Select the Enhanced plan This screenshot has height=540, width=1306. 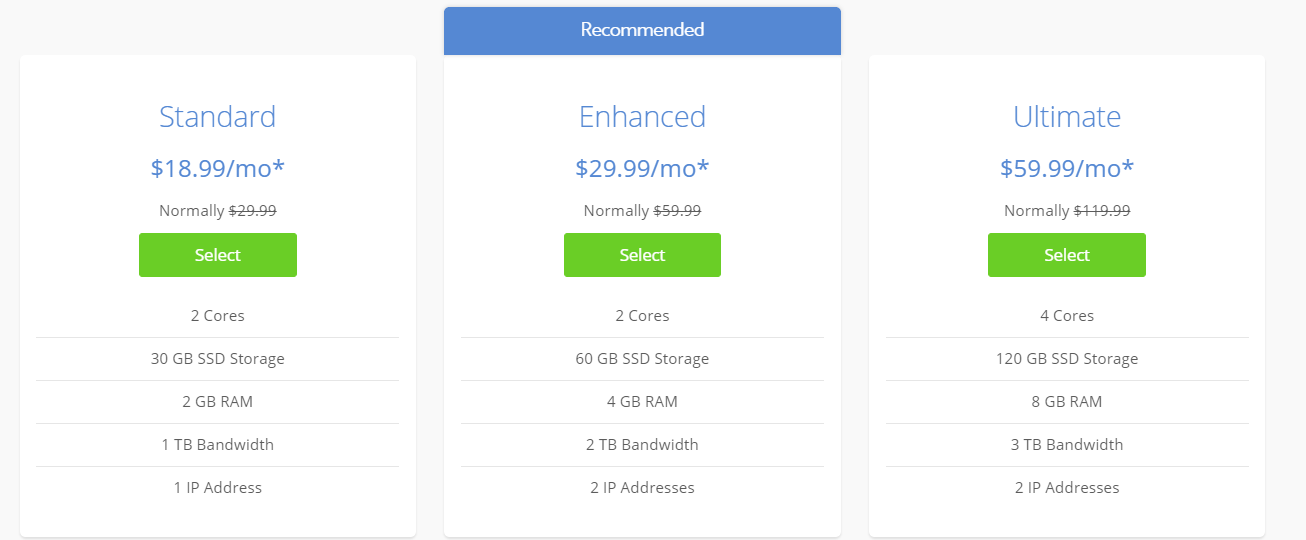click(642, 255)
